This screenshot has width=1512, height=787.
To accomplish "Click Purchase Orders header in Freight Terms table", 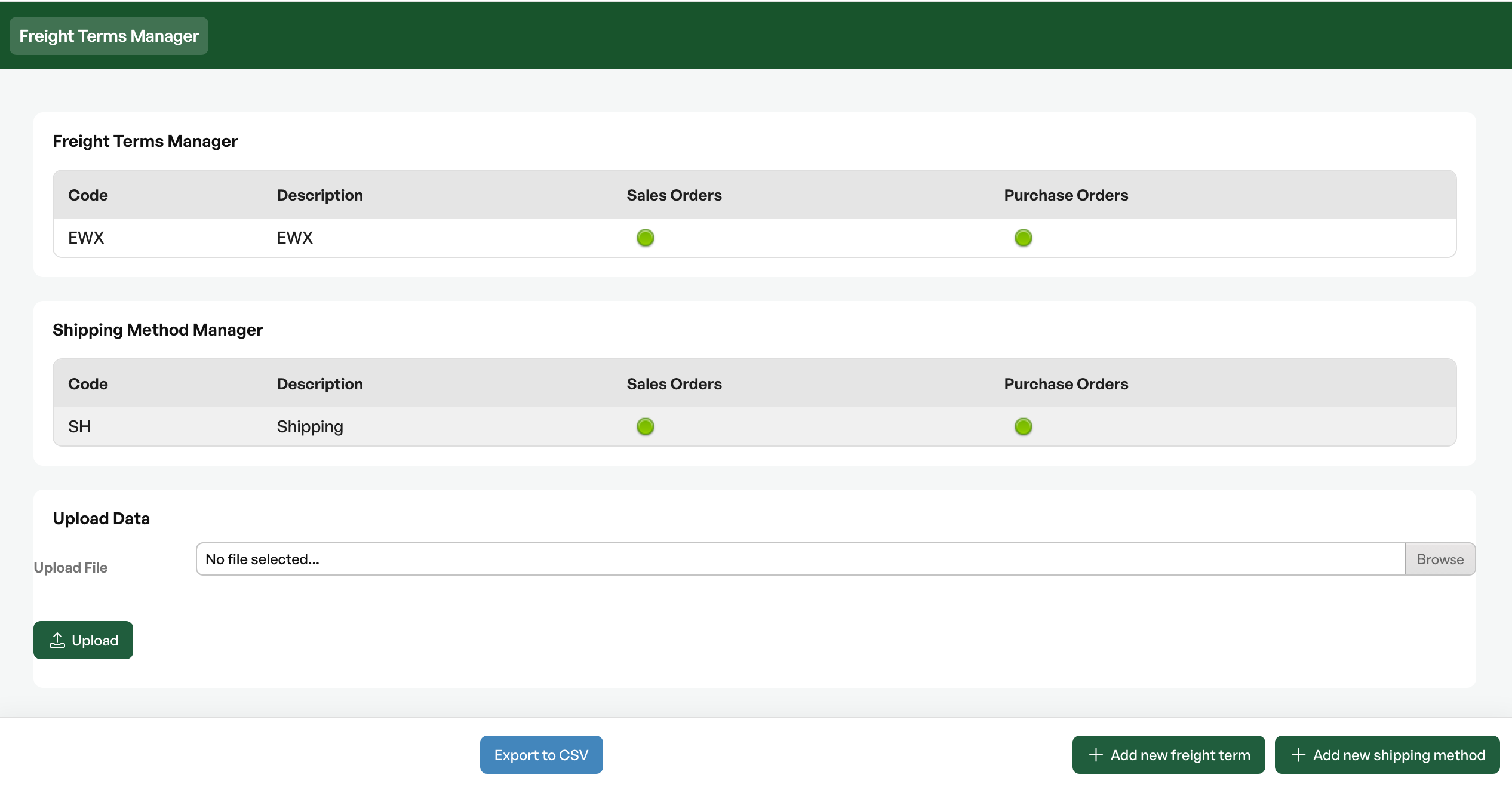I will click(1067, 195).
